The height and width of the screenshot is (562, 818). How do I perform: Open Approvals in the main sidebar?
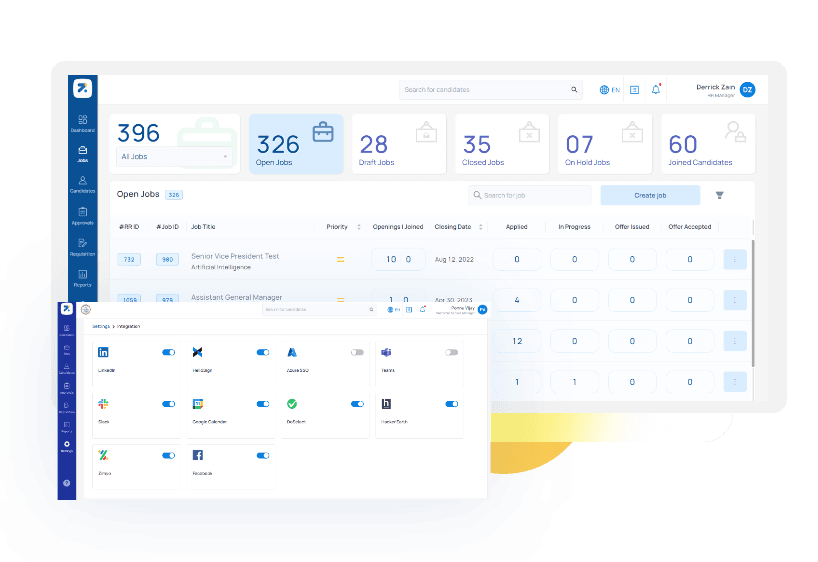click(83, 215)
